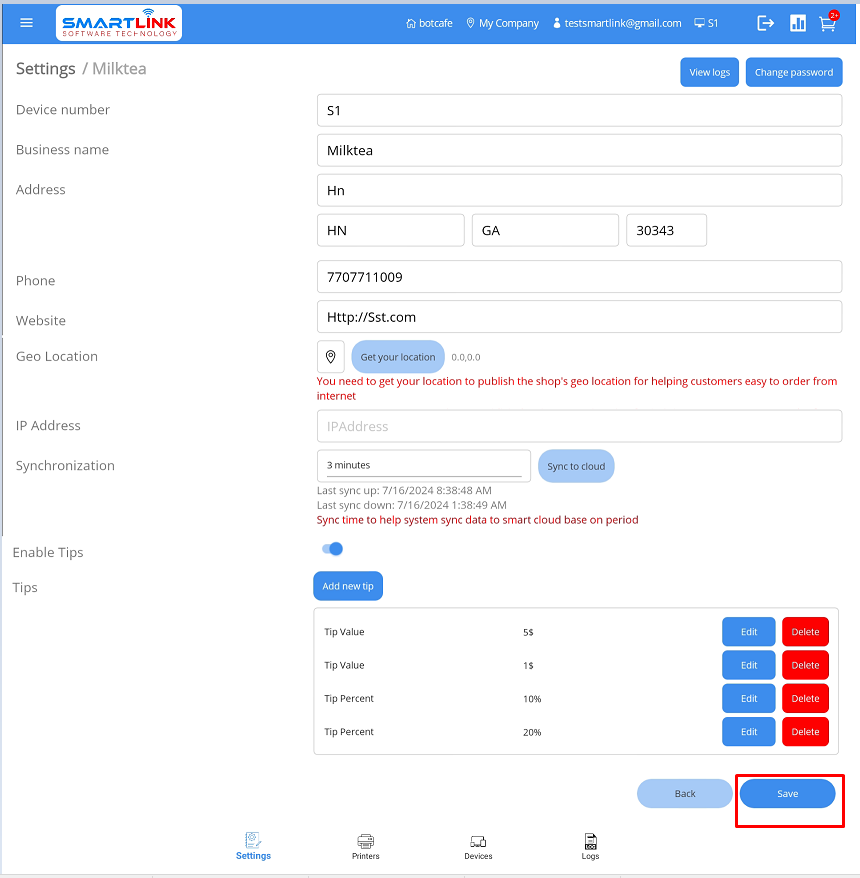Click the IP Address input field
This screenshot has width=860, height=878.
579,426
